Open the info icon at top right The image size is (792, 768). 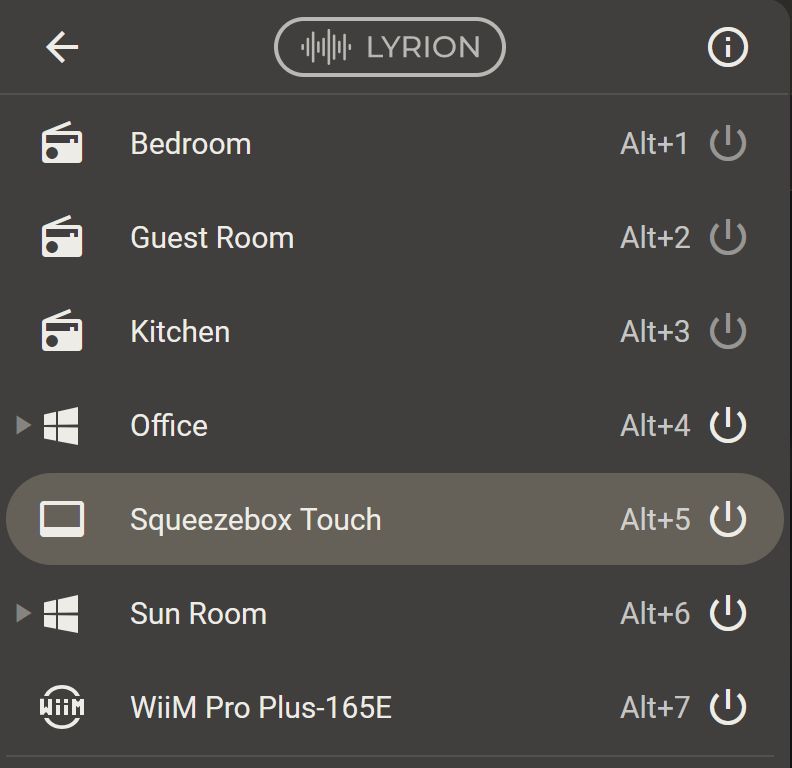pos(727,47)
